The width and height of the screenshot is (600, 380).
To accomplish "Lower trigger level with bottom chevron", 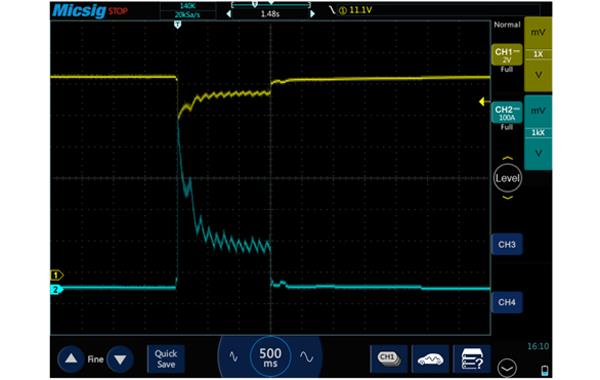I will tap(507, 198).
